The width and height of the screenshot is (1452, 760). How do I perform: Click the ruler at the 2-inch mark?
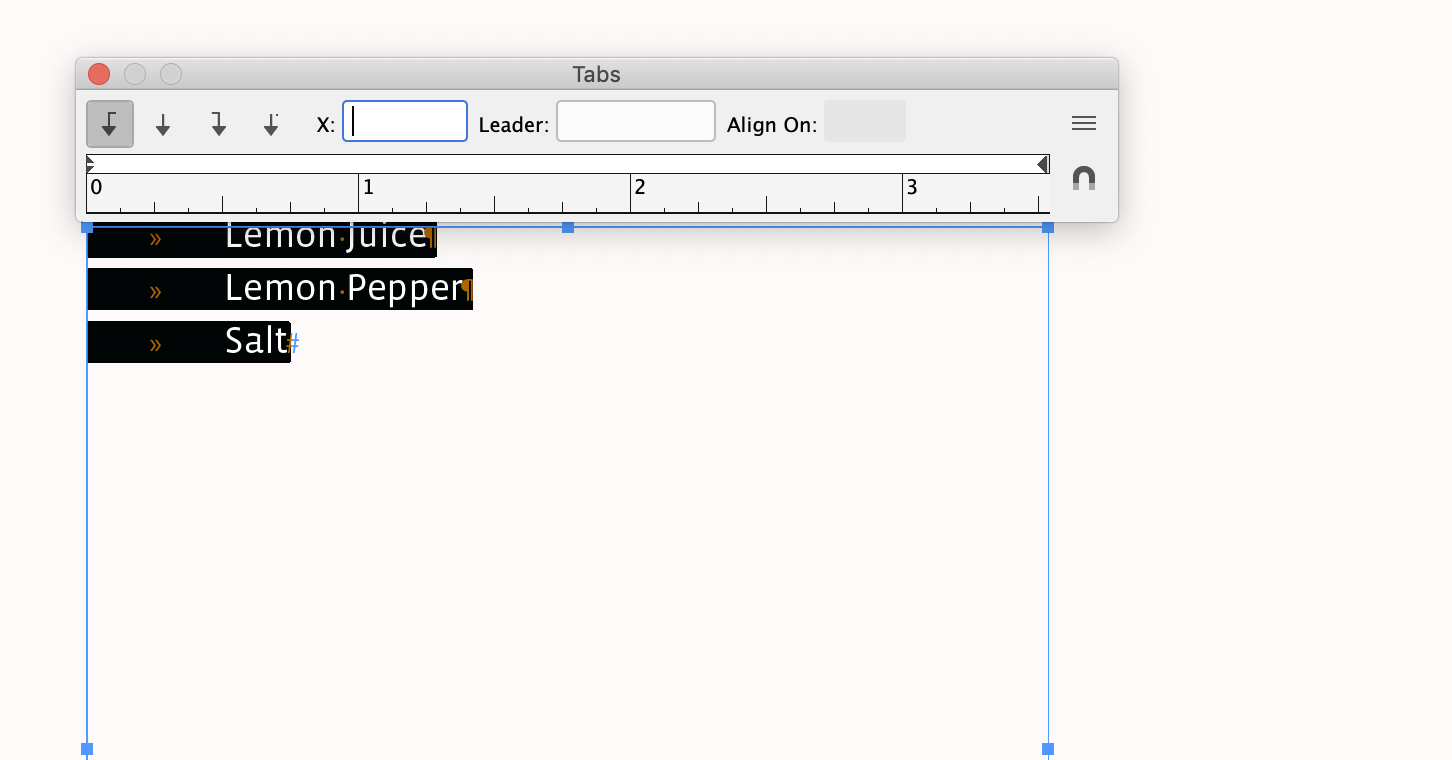(631, 195)
